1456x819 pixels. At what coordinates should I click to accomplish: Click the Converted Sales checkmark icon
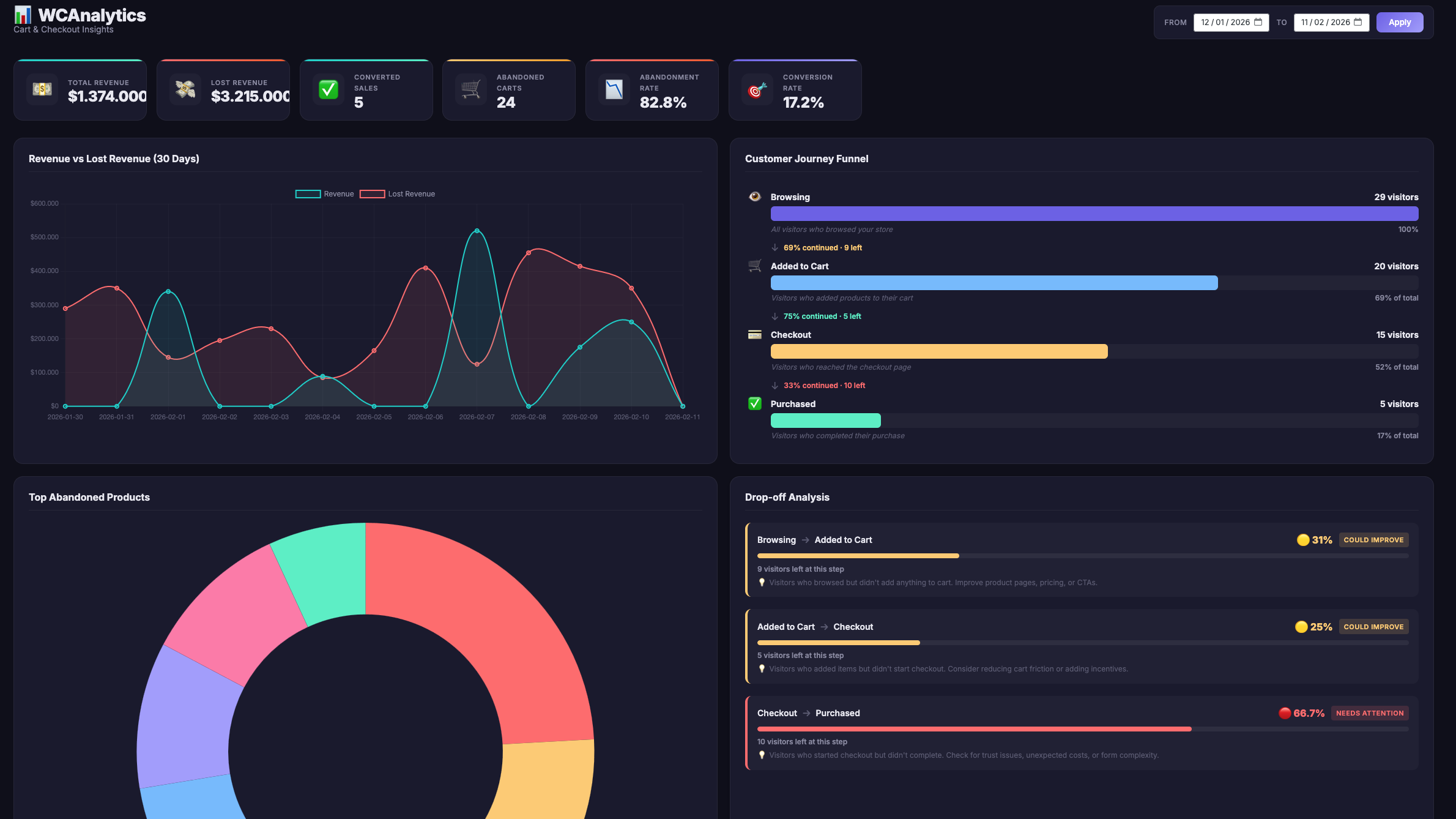click(329, 89)
